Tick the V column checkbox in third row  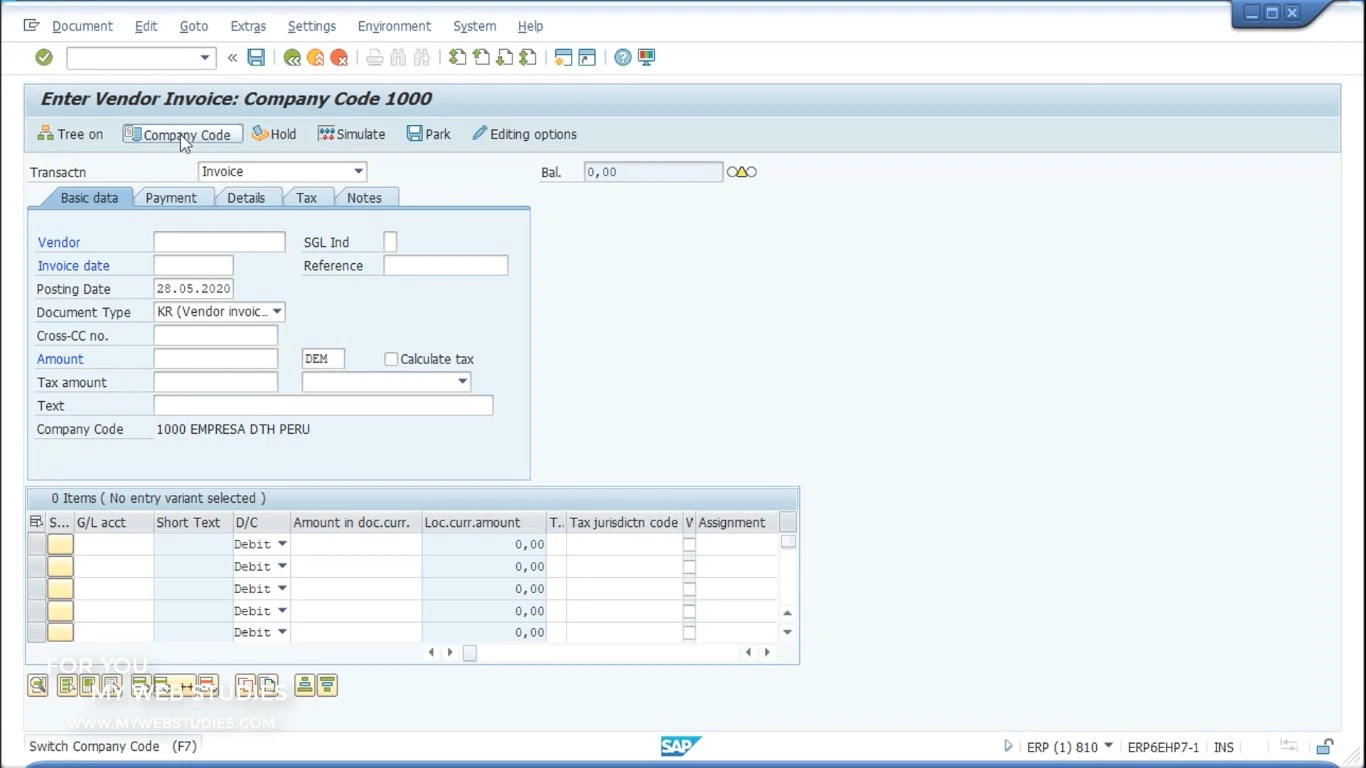coord(689,589)
